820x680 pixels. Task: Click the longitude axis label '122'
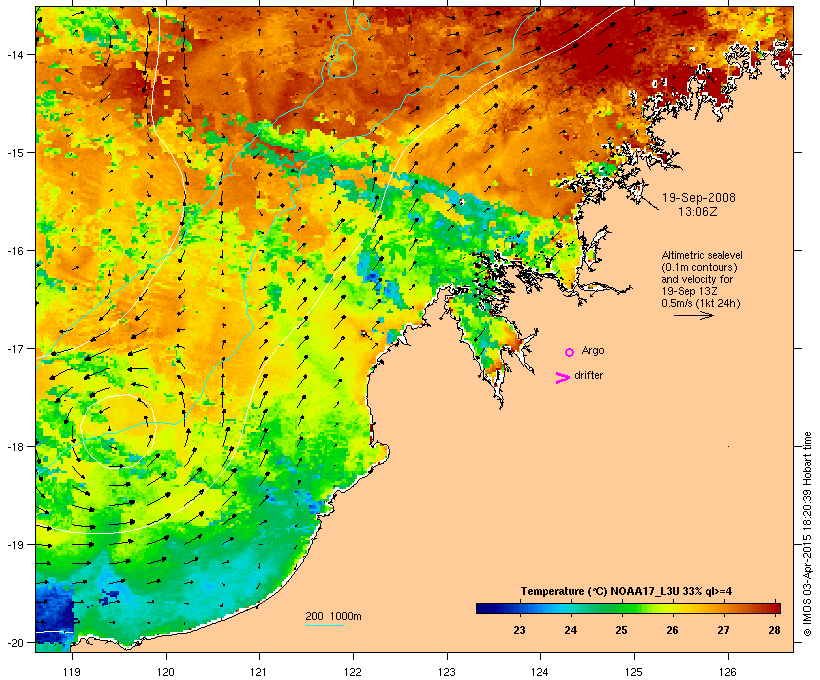(x=353, y=672)
